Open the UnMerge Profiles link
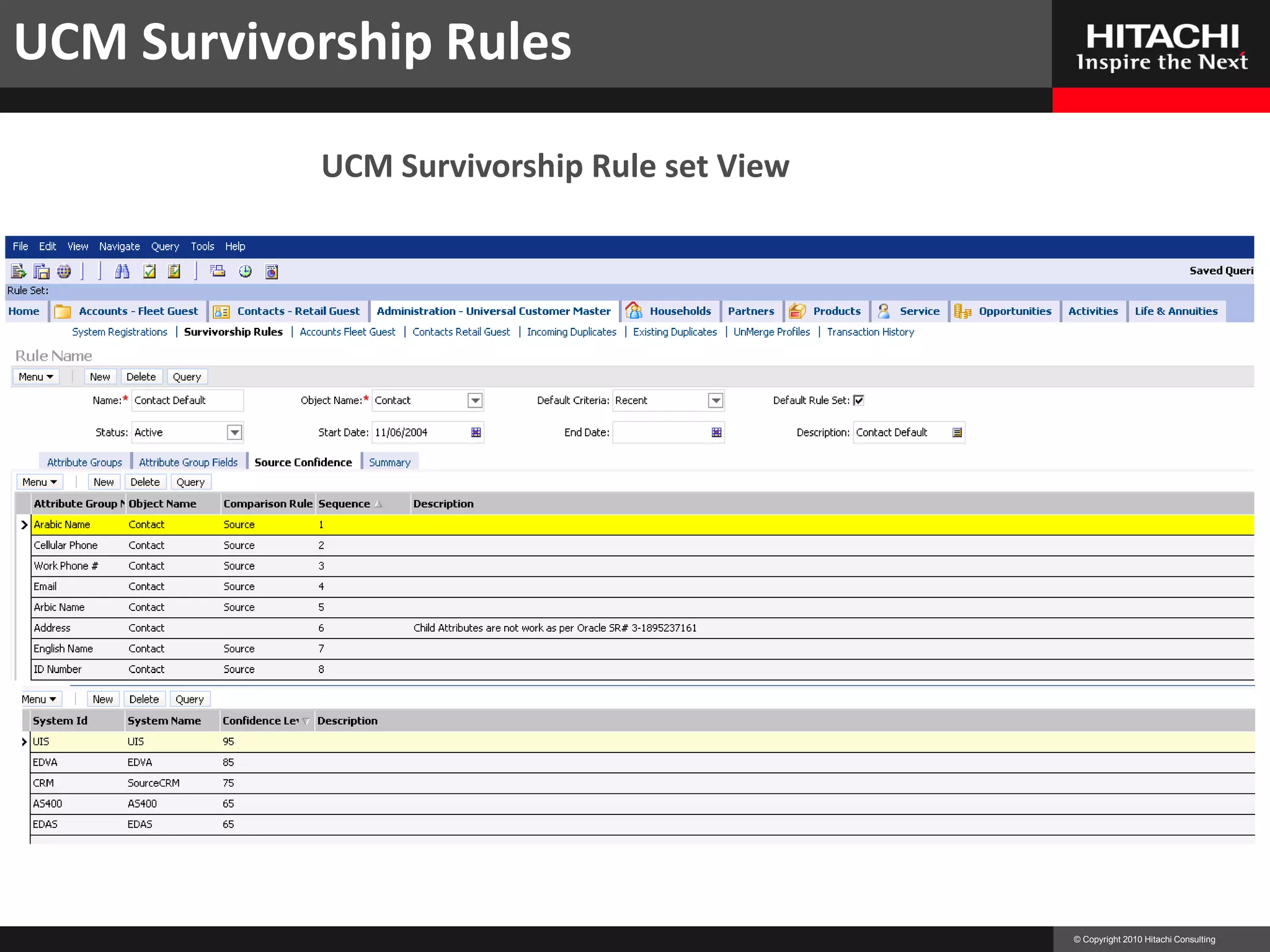The image size is (1270, 952). click(772, 332)
